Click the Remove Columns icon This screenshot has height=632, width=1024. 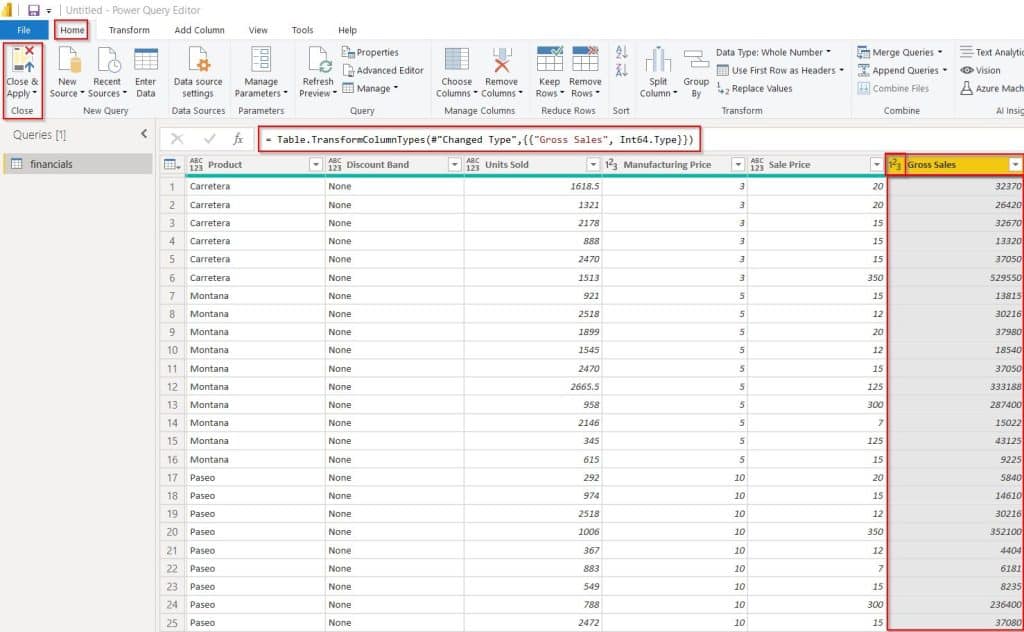pos(502,59)
